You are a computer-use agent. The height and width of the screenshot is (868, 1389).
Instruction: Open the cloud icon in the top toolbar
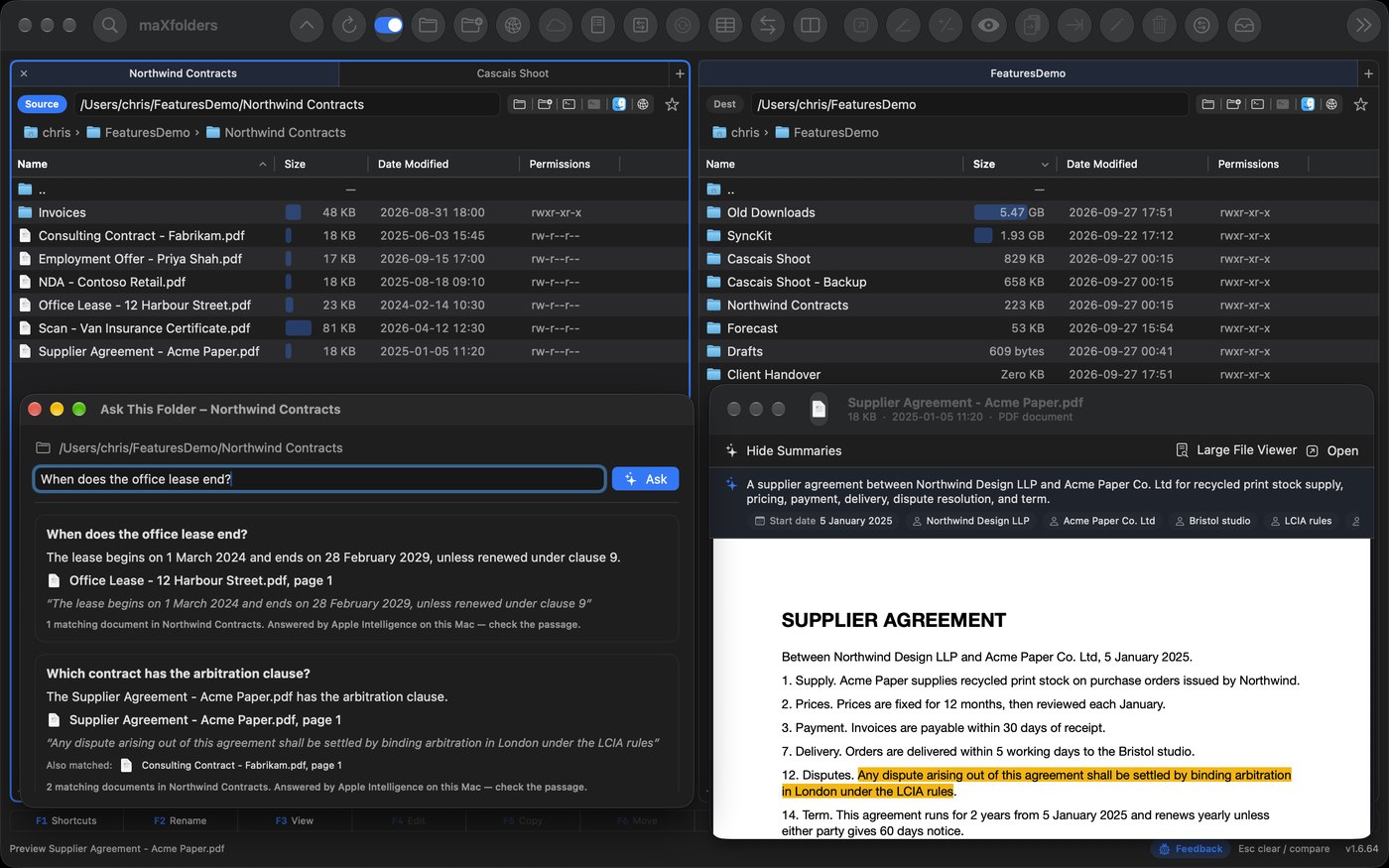(x=556, y=26)
